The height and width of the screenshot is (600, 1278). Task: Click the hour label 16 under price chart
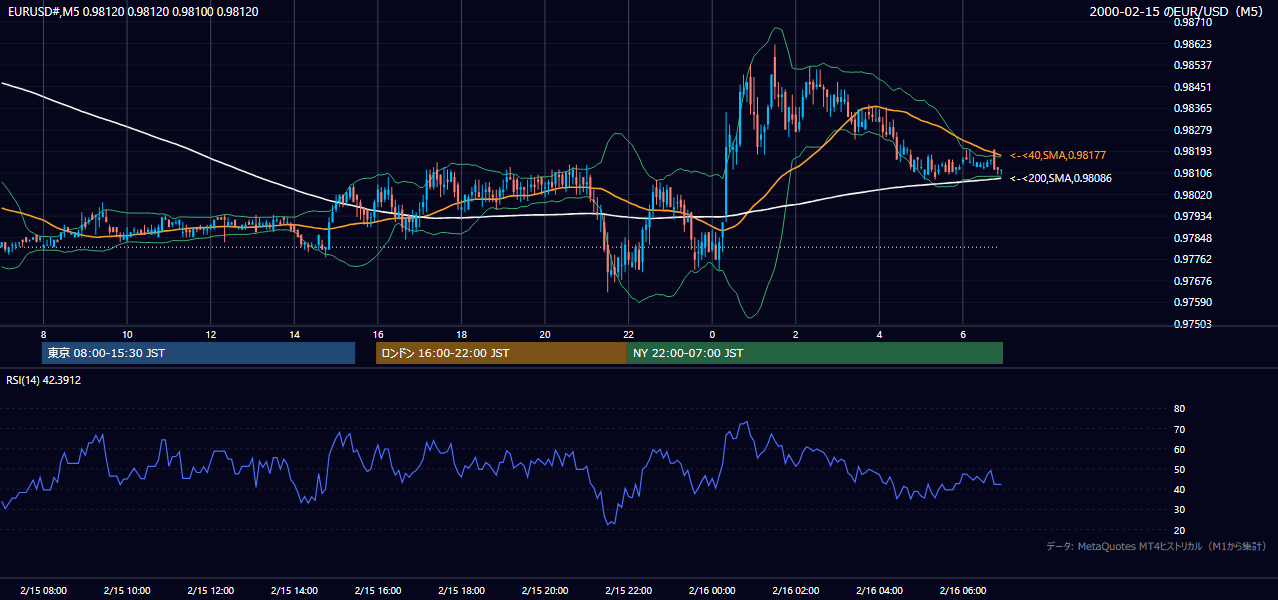coord(378,334)
